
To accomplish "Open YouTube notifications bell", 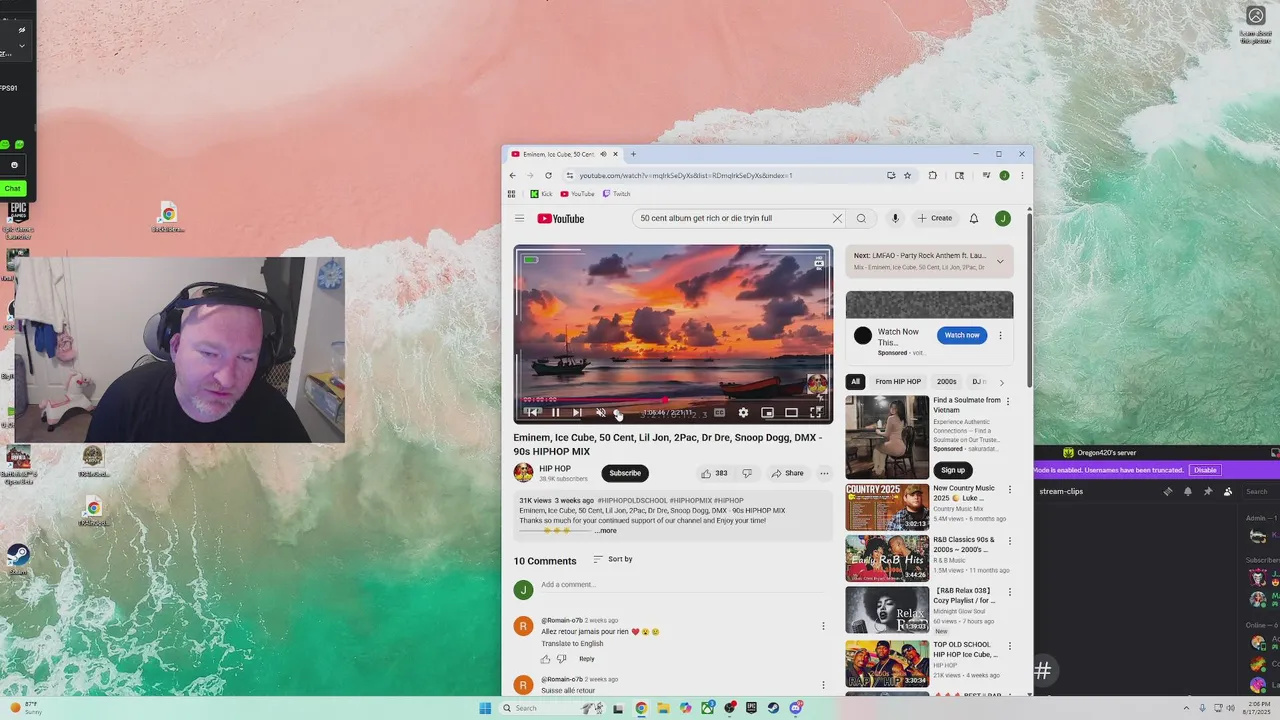I will [973, 218].
